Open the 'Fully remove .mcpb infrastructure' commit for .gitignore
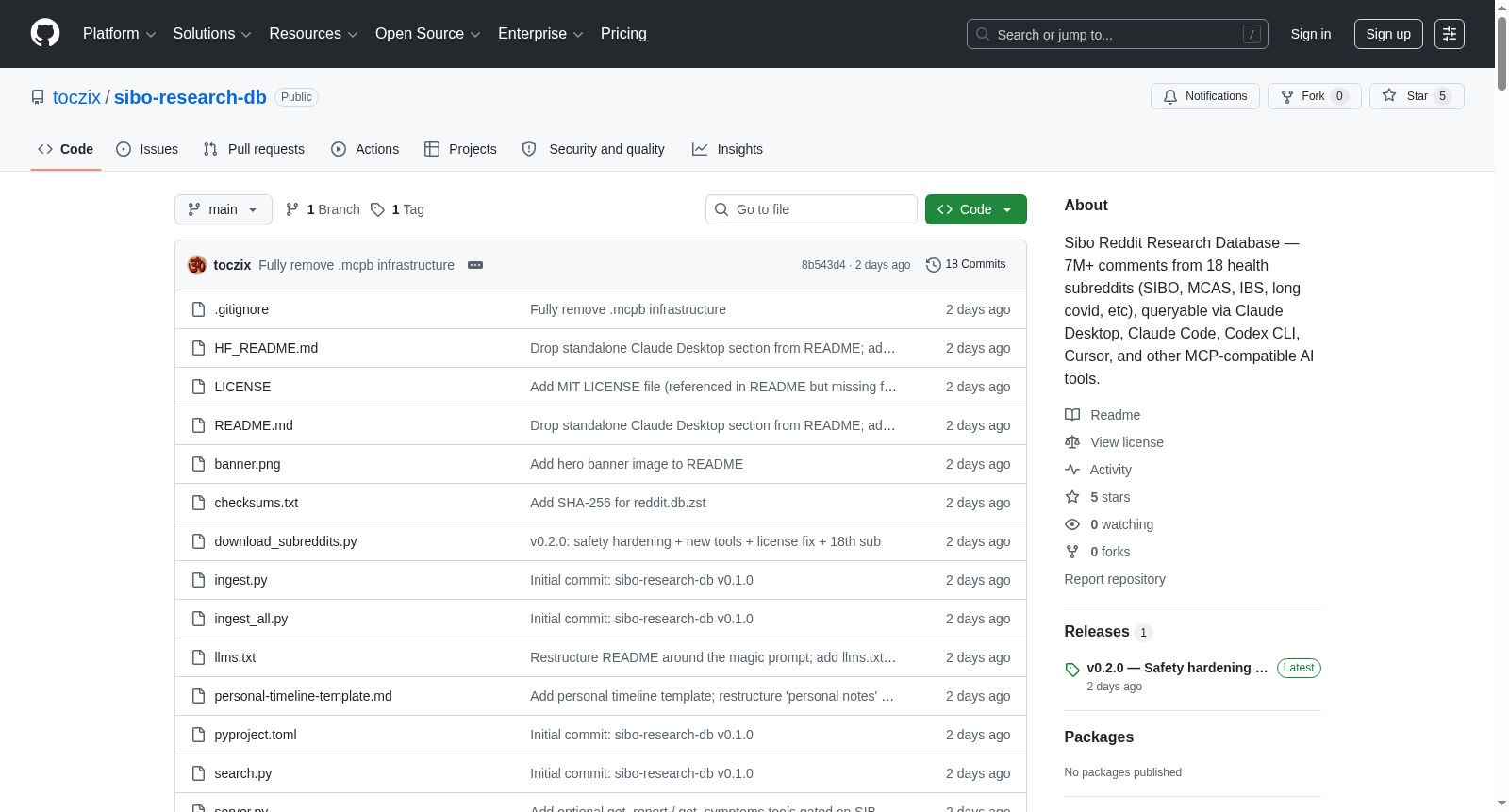 628,309
